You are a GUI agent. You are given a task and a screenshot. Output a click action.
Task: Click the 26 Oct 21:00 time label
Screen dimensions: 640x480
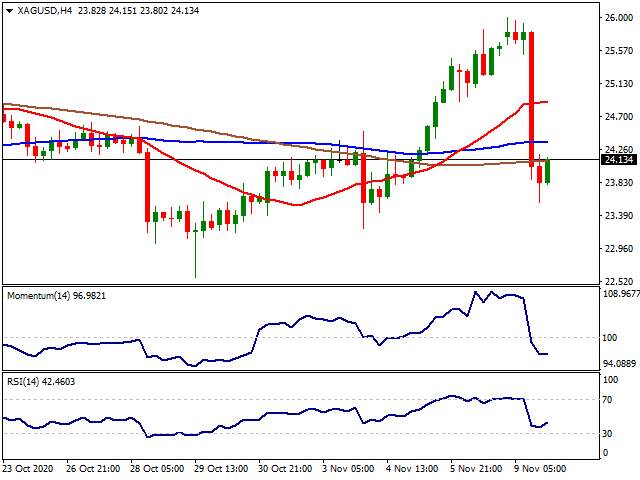click(x=93, y=468)
